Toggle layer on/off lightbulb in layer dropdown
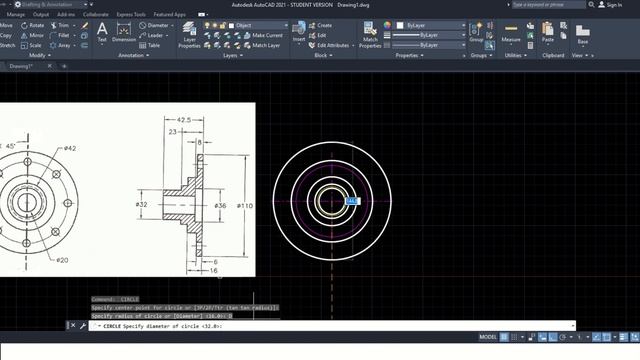640x360 pixels. click(207, 25)
